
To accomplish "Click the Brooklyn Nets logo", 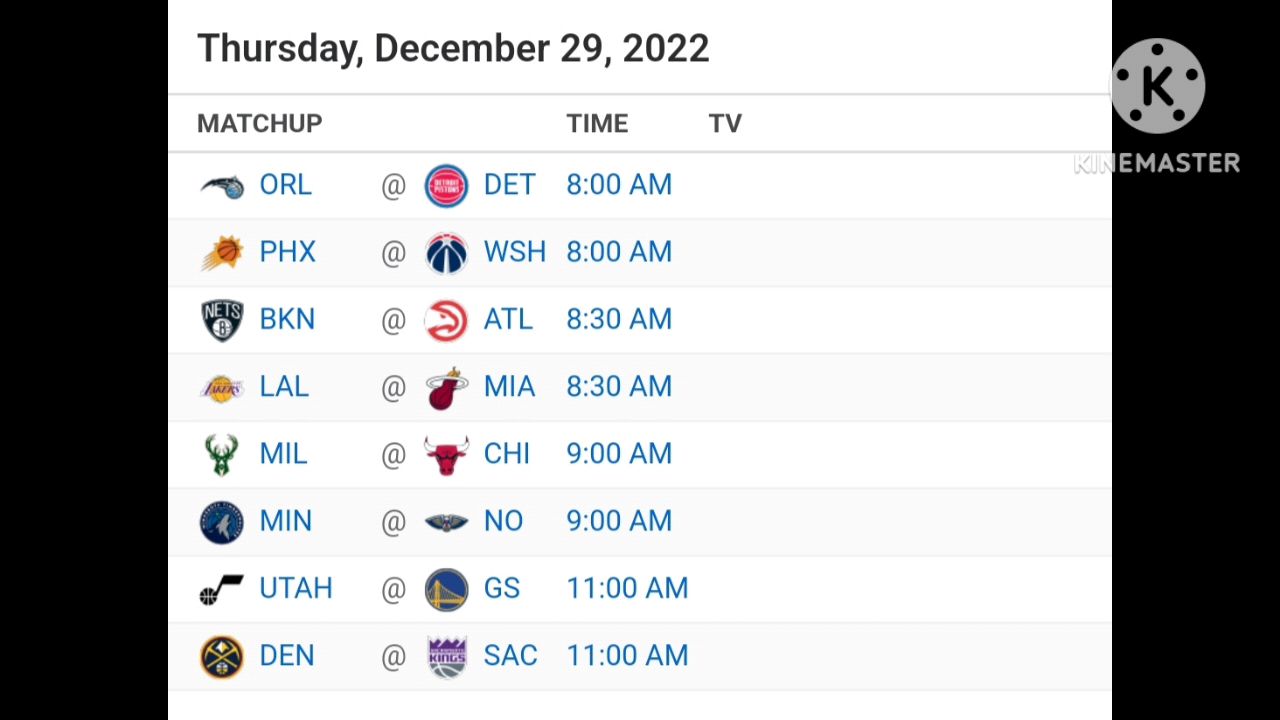I will (x=222, y=320).
